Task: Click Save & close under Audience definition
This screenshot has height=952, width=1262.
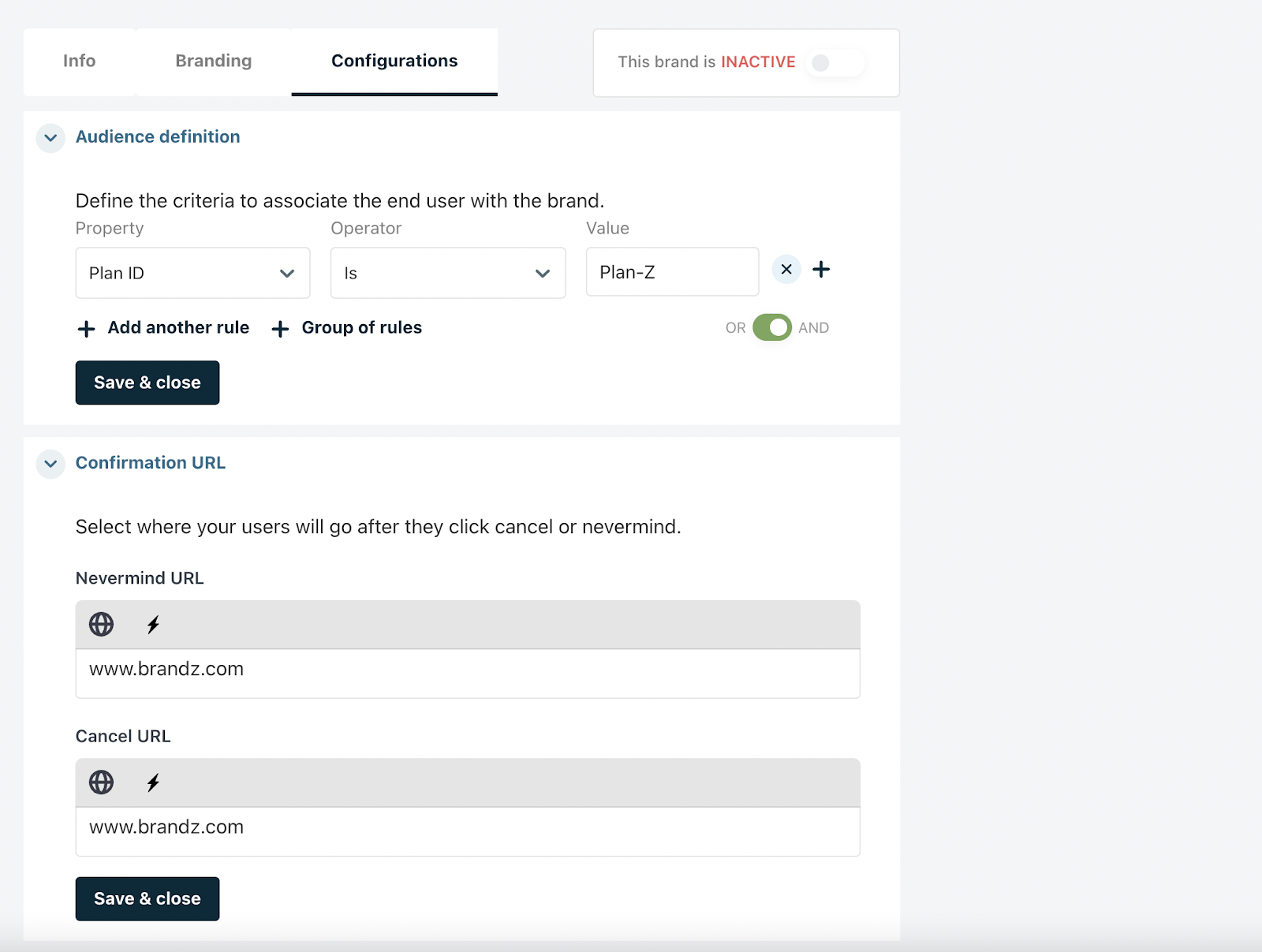Action: (x=147, y=383)
